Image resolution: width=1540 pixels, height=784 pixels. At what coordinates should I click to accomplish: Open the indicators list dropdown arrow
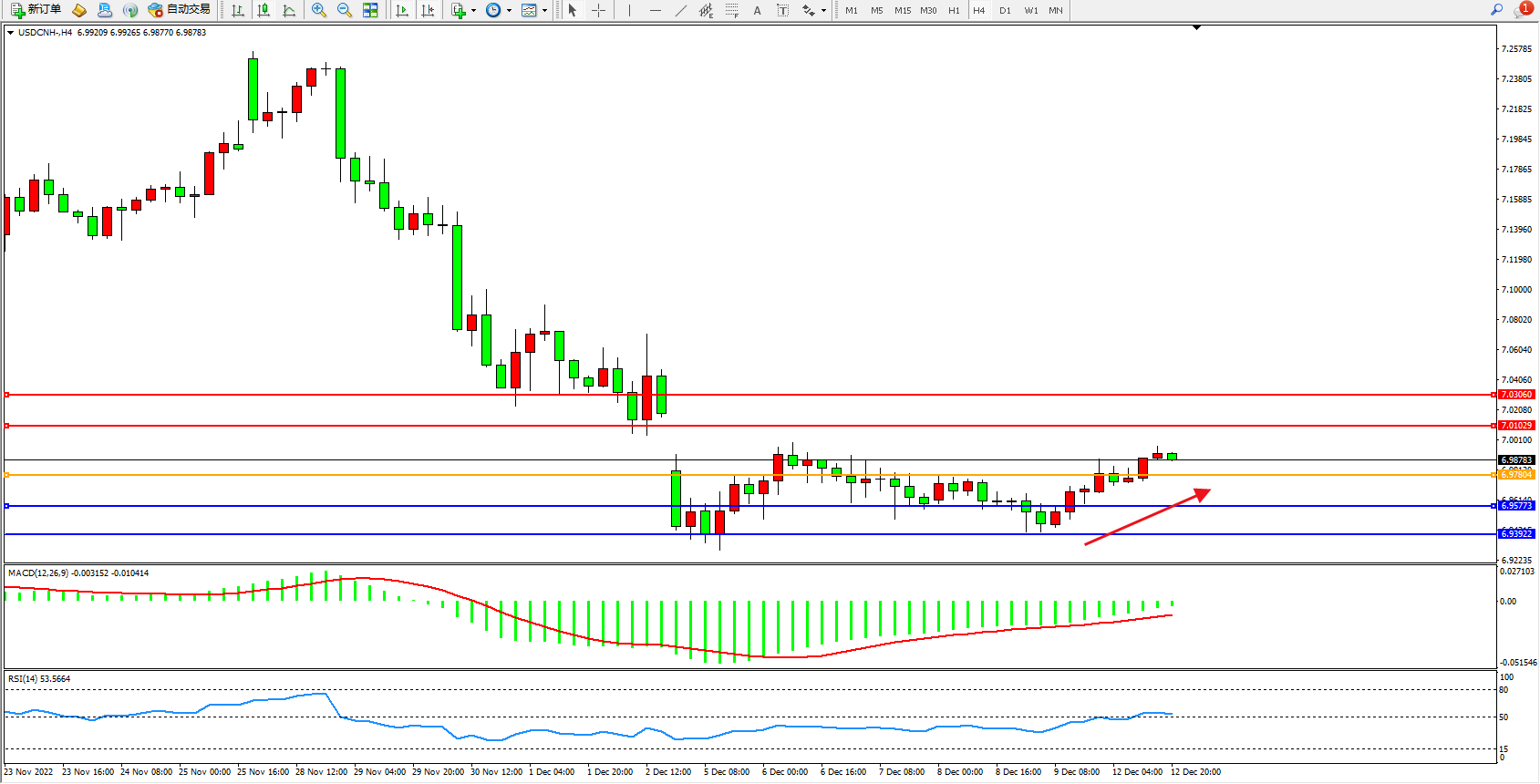point(473,11)
